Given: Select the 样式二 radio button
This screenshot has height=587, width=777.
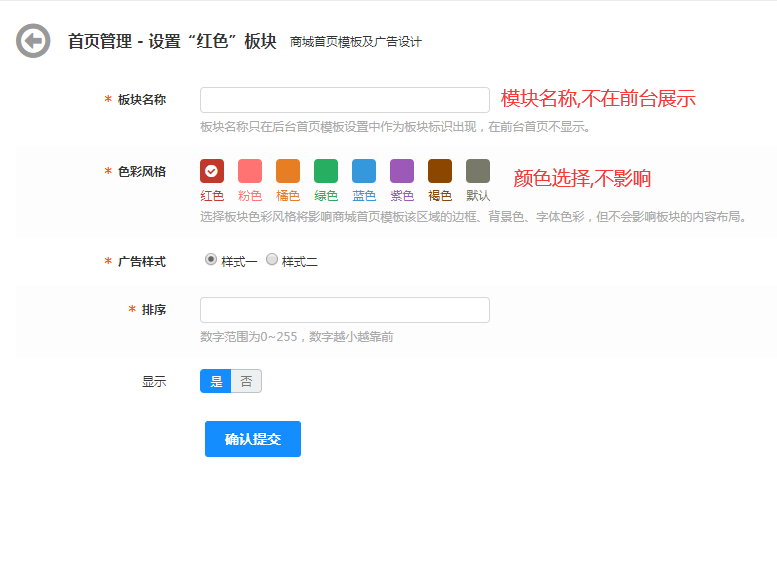Looking at the screenshot, I should (x=272, y=260).
